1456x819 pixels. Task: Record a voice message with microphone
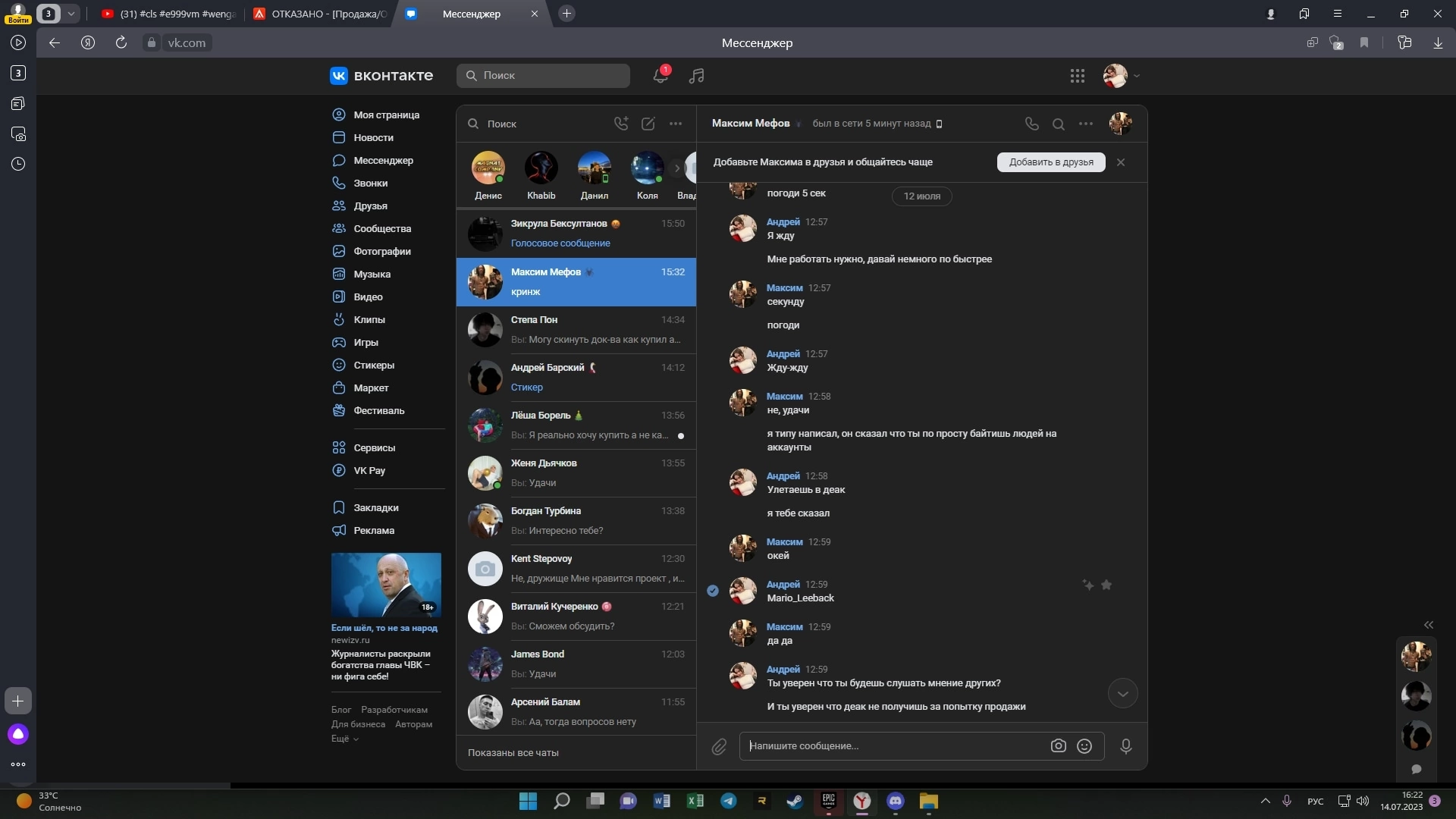1126,746
